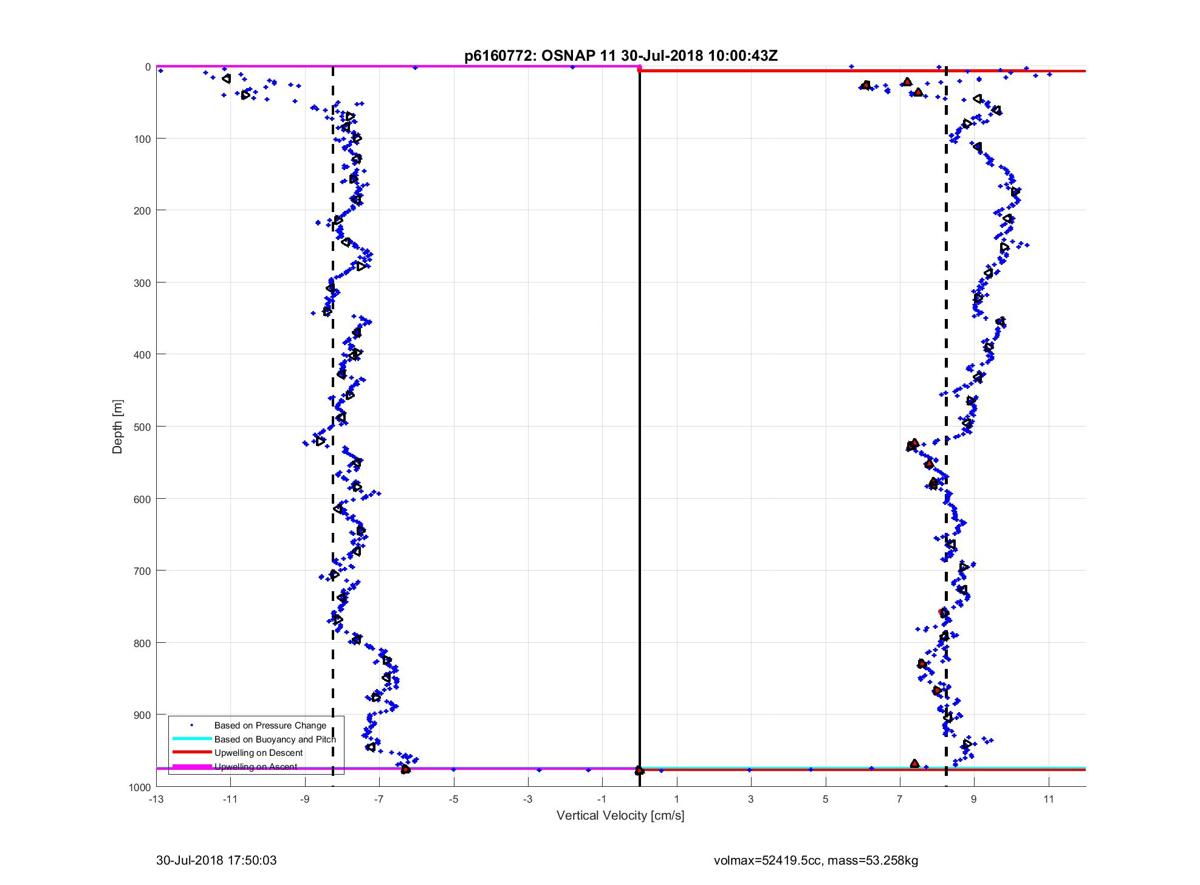Click the positive velocity tick label '9'
Screen dimensions: 1200x885
tap(974, 799)
